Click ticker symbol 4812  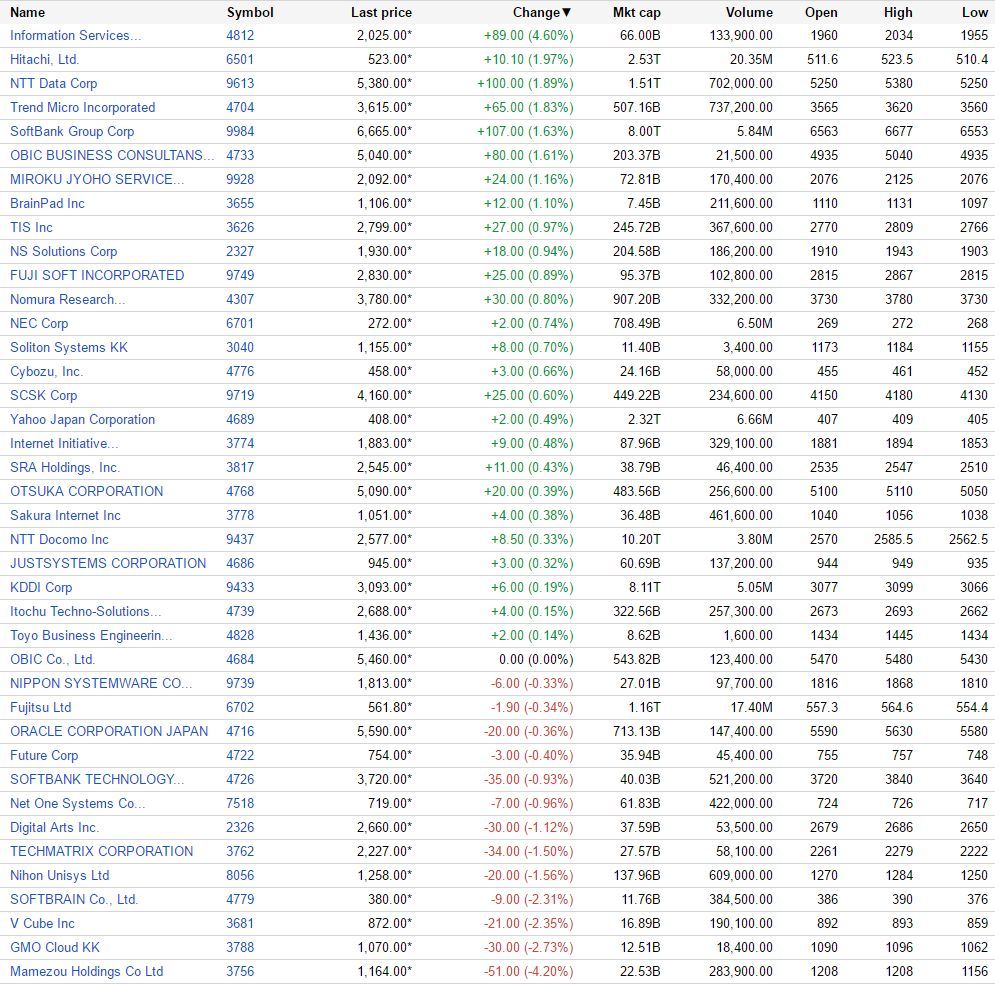pos(240,36)
